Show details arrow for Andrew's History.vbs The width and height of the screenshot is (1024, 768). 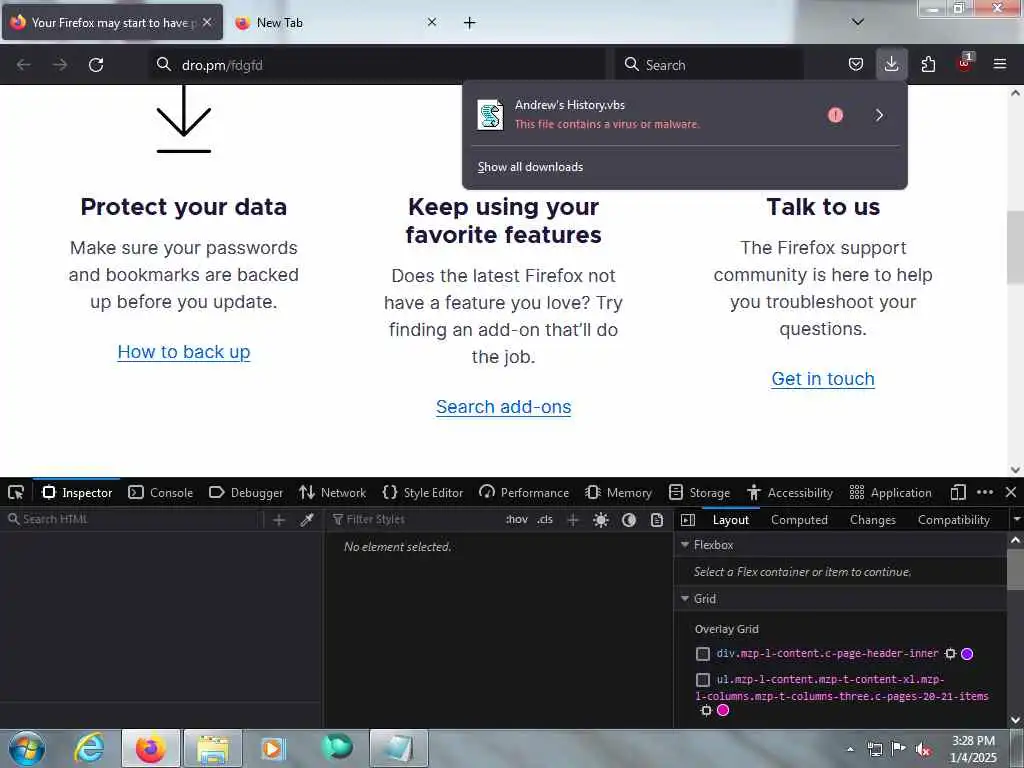click(879, 115)
